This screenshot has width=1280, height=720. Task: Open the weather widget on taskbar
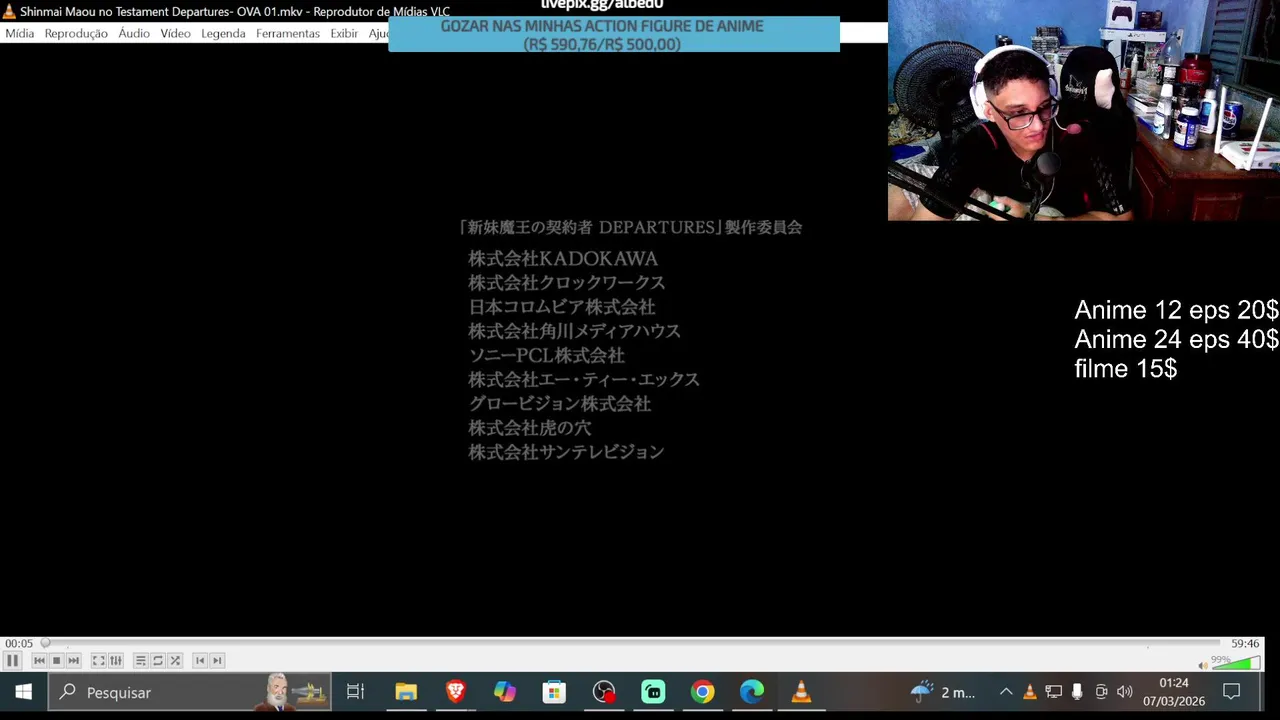click(x=943, y=692)
